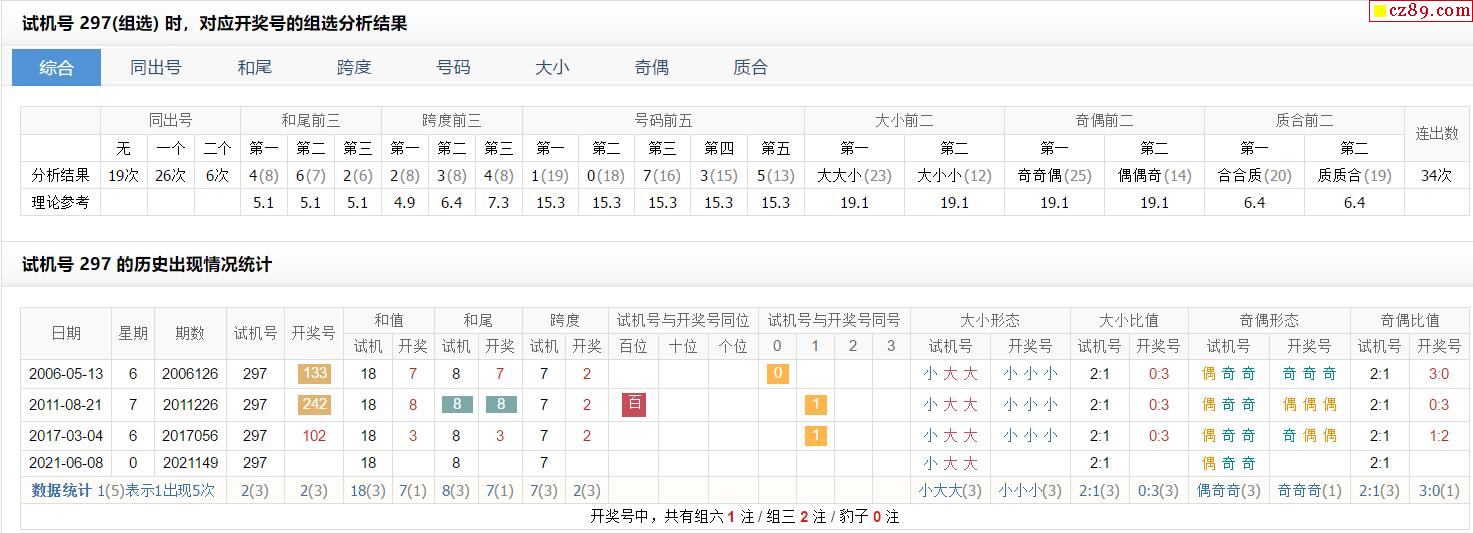Viewport: 1473px width, 533px height.
Task: Click orange 1 badge in 2011-08-21 row
Action: tap(815, 405)
